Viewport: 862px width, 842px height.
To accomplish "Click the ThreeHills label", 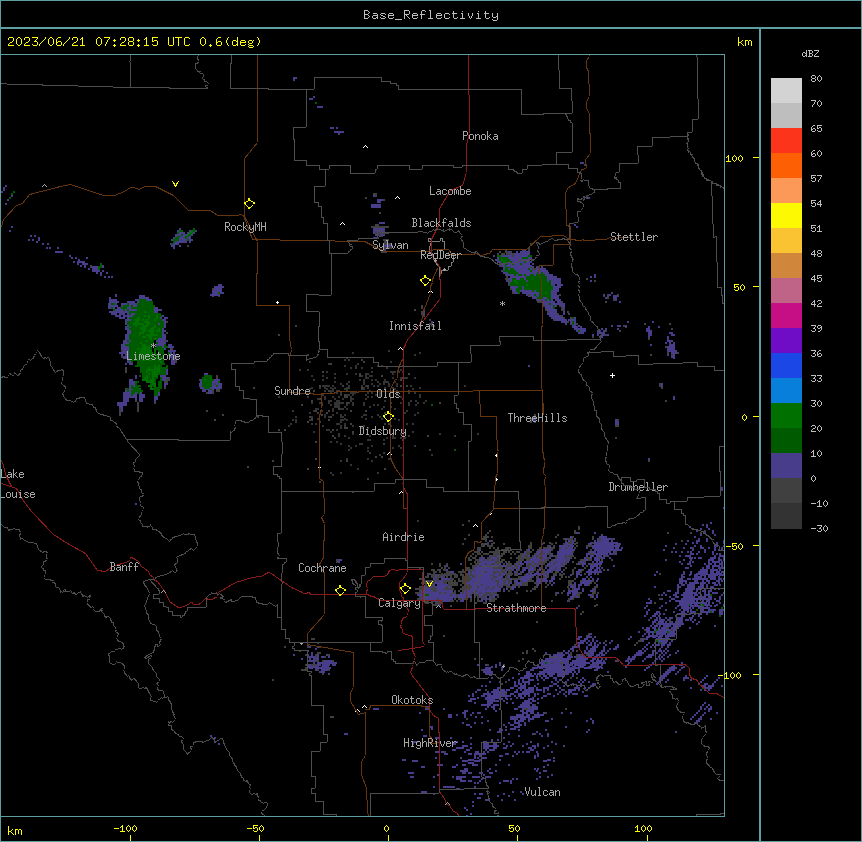I will [537, 418].
